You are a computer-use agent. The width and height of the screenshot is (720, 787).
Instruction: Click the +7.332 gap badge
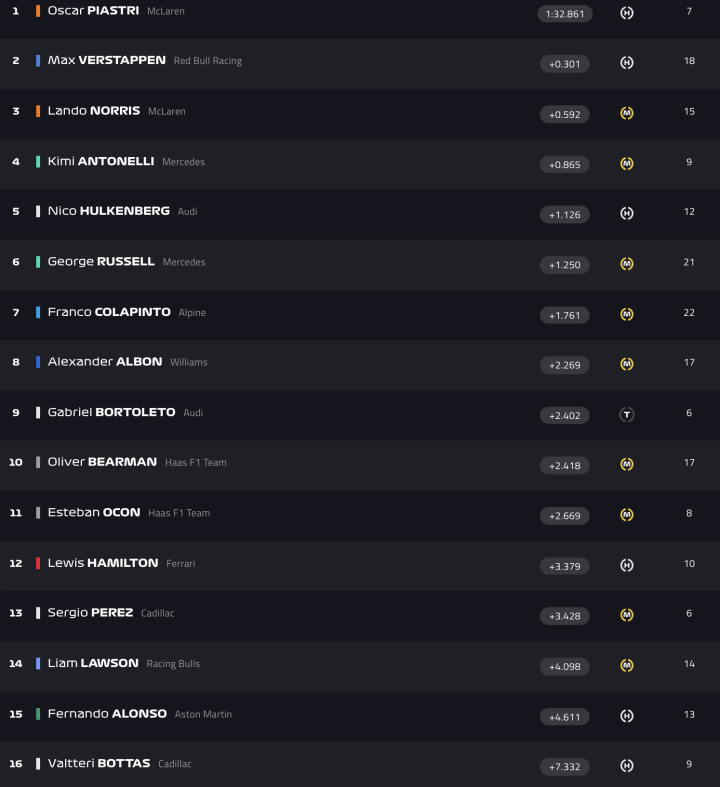pyautogui.click(x=565, y=766)
